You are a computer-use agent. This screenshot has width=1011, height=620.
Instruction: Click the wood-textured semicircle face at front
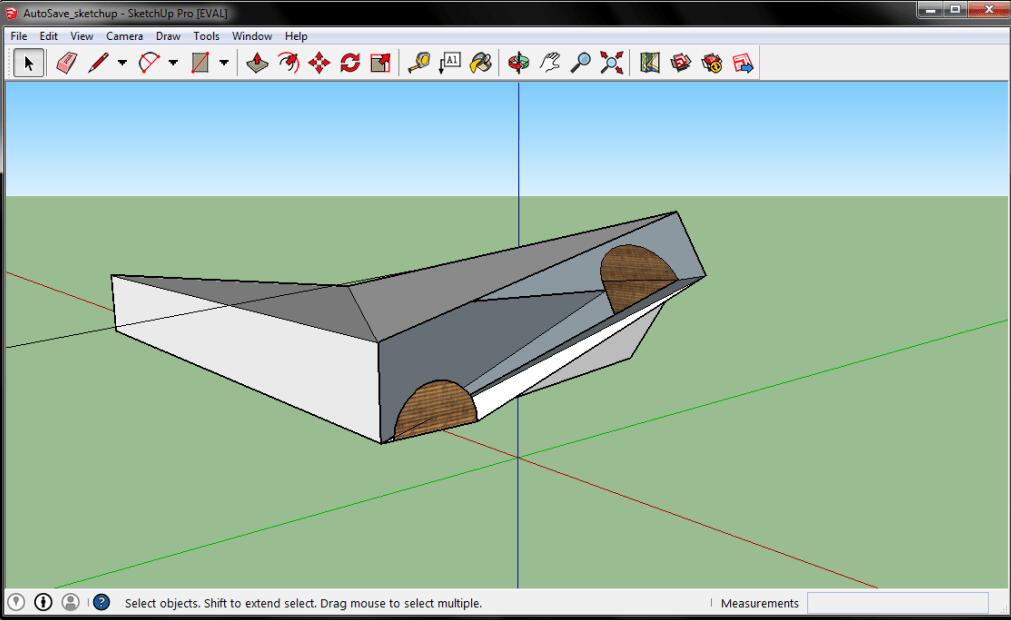435,410
